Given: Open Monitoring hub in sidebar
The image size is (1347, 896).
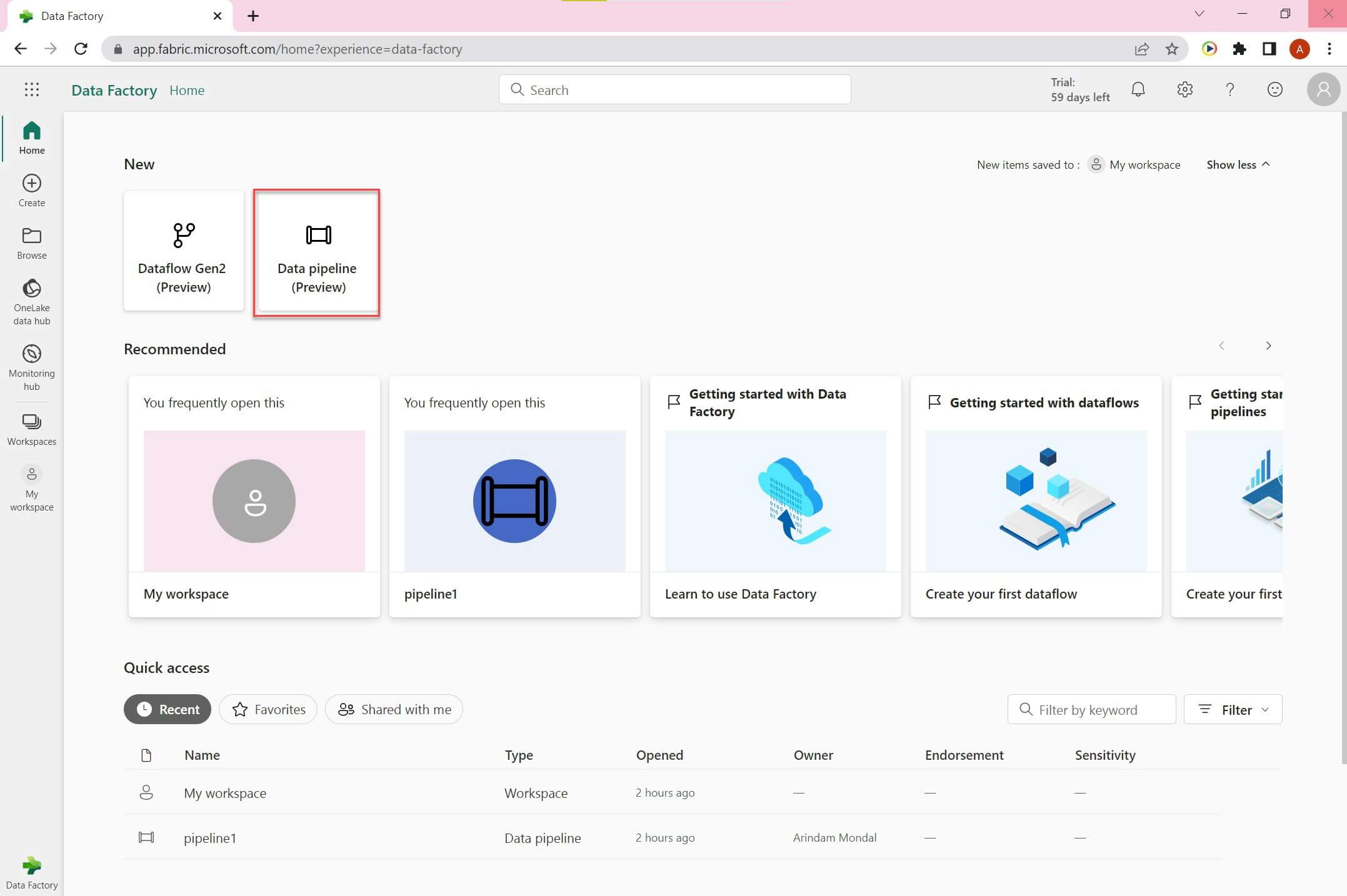Looking at the screenshot, I should coord(31,367).
